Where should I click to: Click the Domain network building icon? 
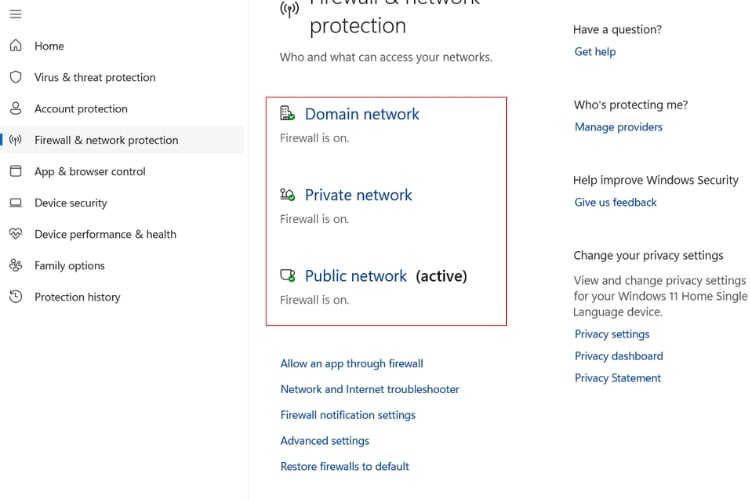point(288,114)
